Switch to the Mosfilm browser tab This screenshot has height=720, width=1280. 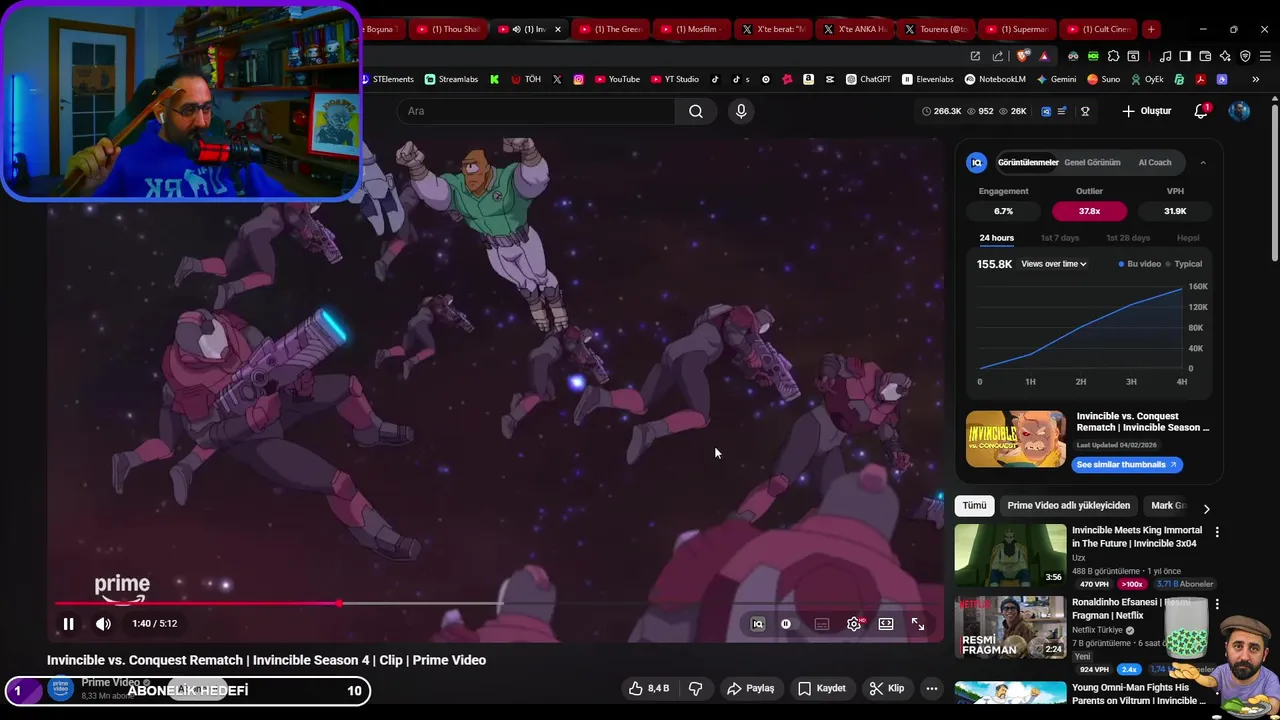click(692, 29)
